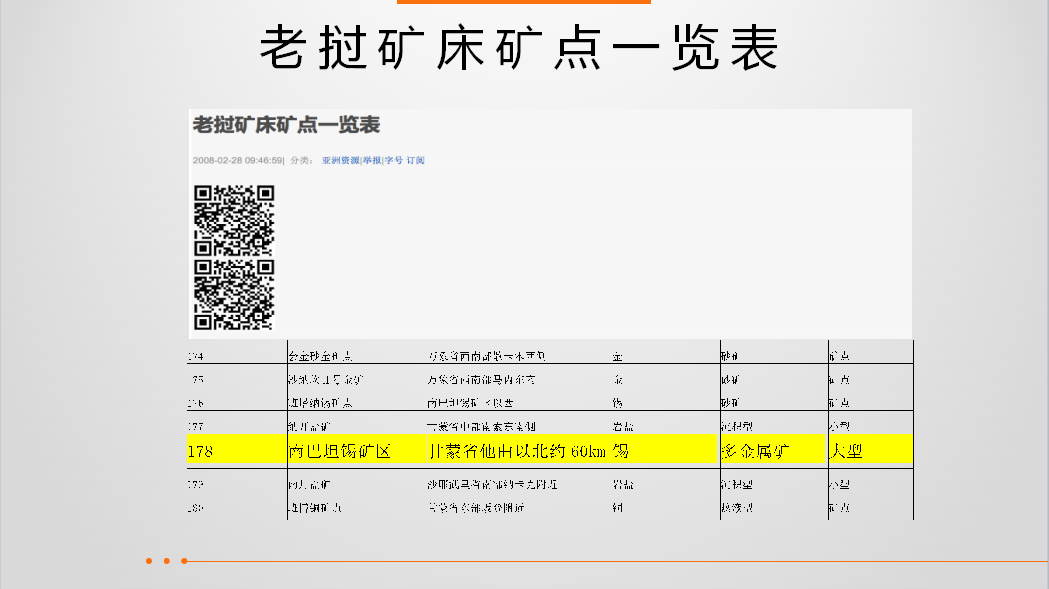Select the highlighted 多金属矿 cell
This screenshot has height=589, width=1049.
point(757,452)
